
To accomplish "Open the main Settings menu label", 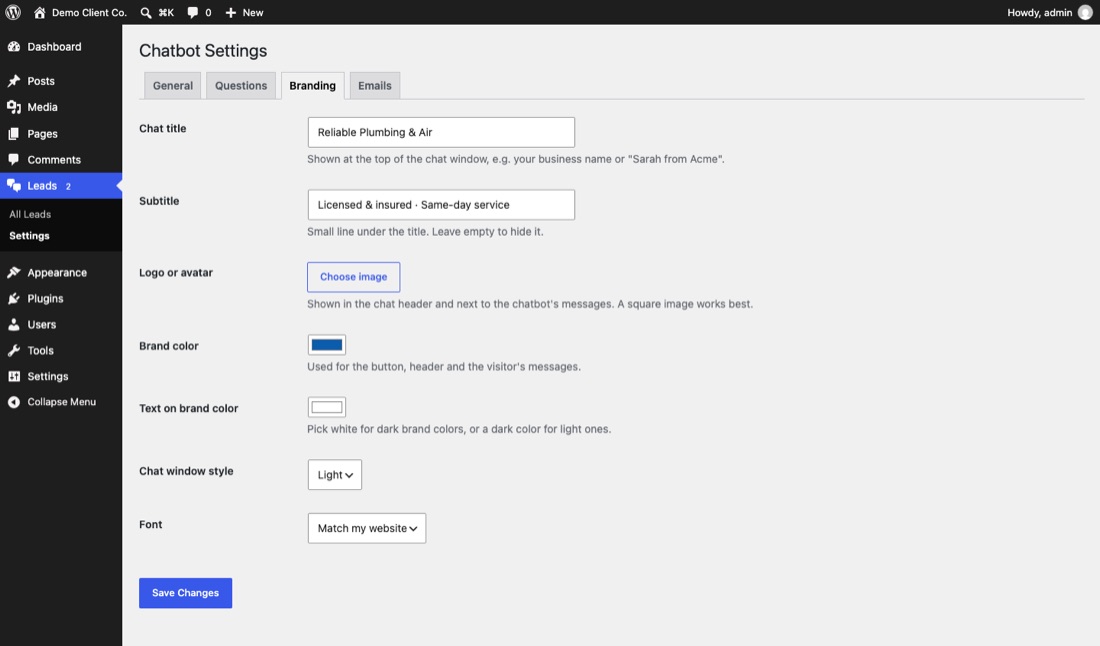I will tap(48, 376).
